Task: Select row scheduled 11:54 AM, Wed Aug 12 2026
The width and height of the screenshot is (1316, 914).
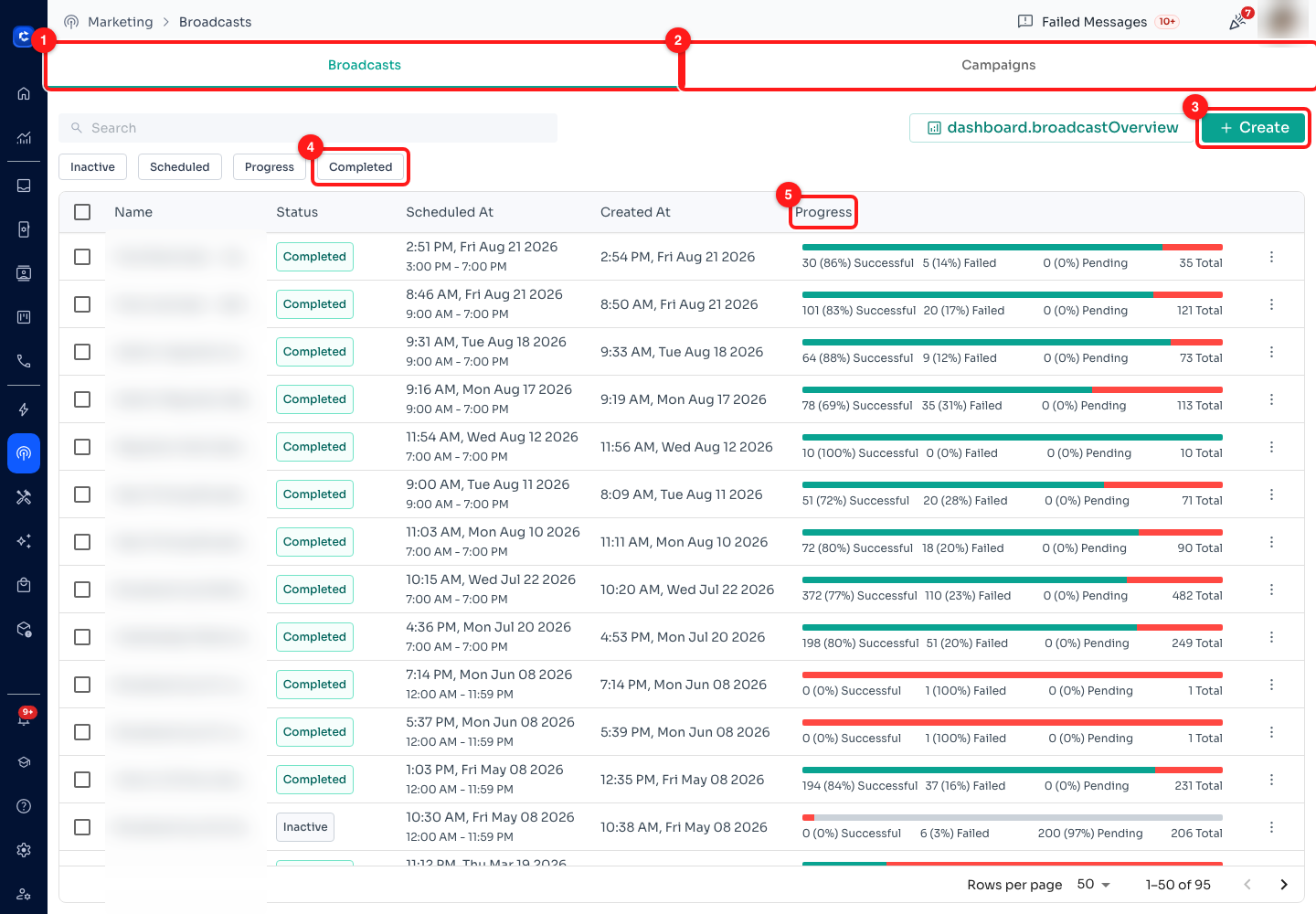Action: click(82, 447)
